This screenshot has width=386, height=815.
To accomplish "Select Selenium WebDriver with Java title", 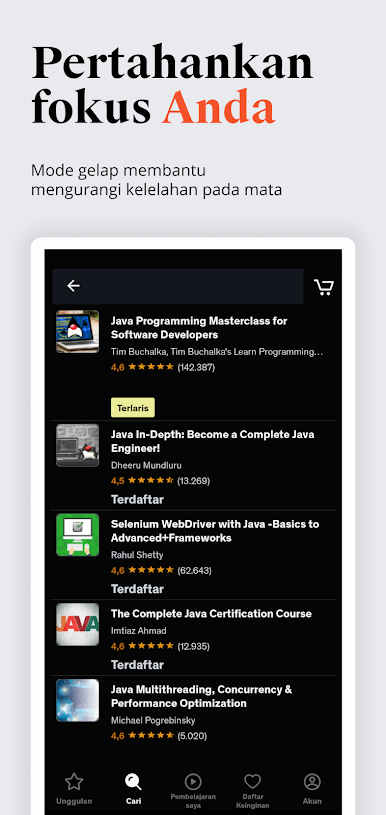I will 215,531.
